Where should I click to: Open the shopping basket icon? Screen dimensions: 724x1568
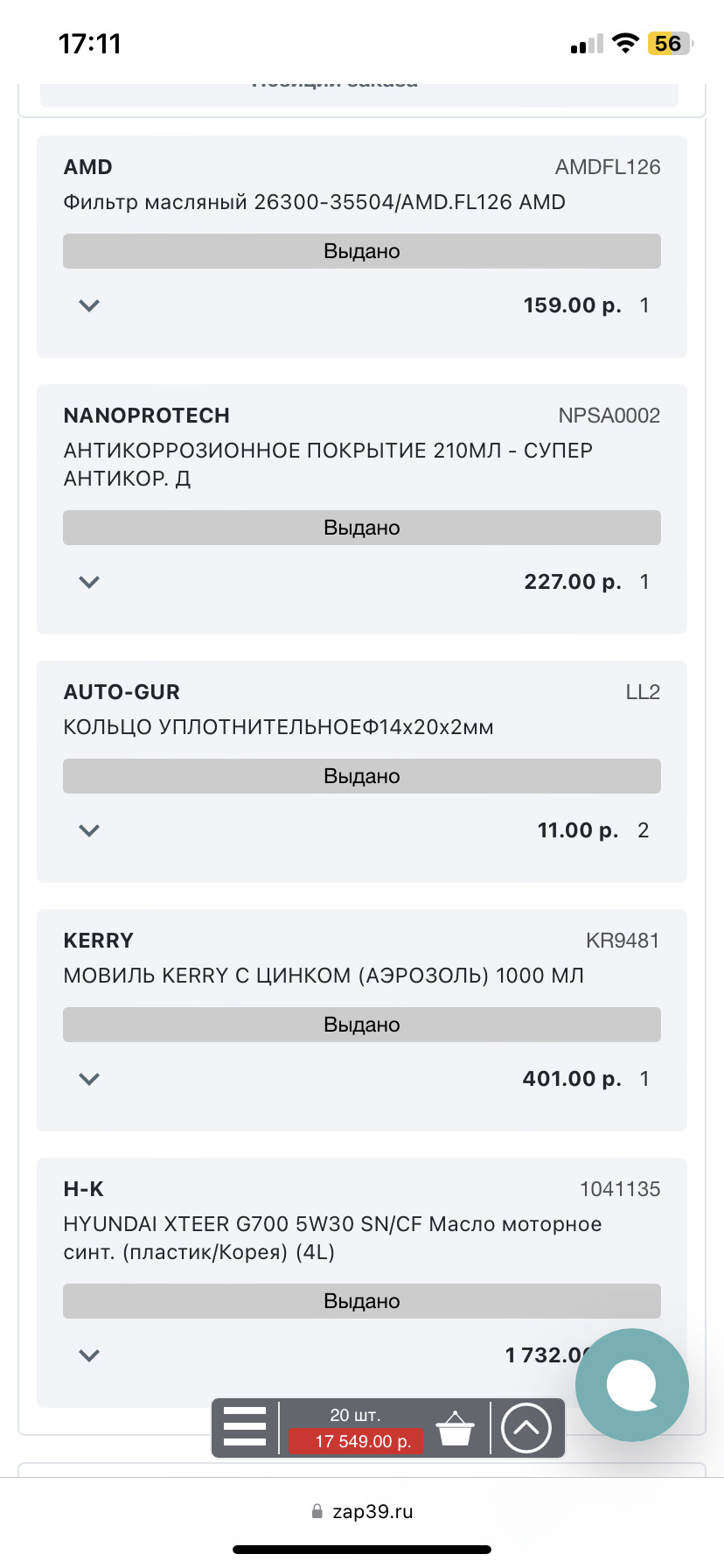(455, 1428)
